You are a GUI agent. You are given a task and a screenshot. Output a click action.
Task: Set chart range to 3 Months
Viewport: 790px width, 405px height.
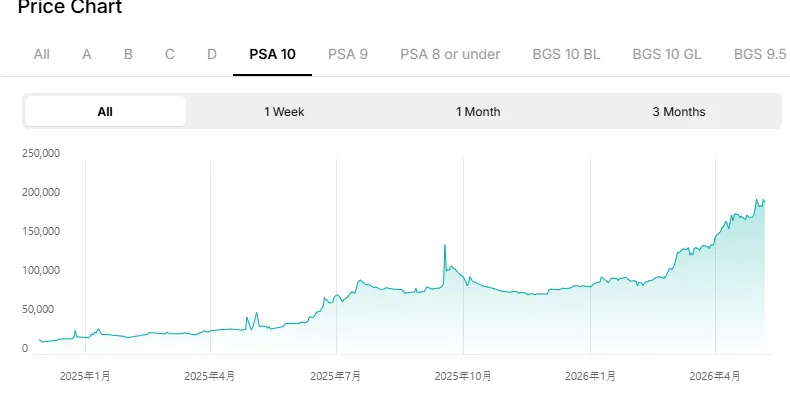pos(679,111)
